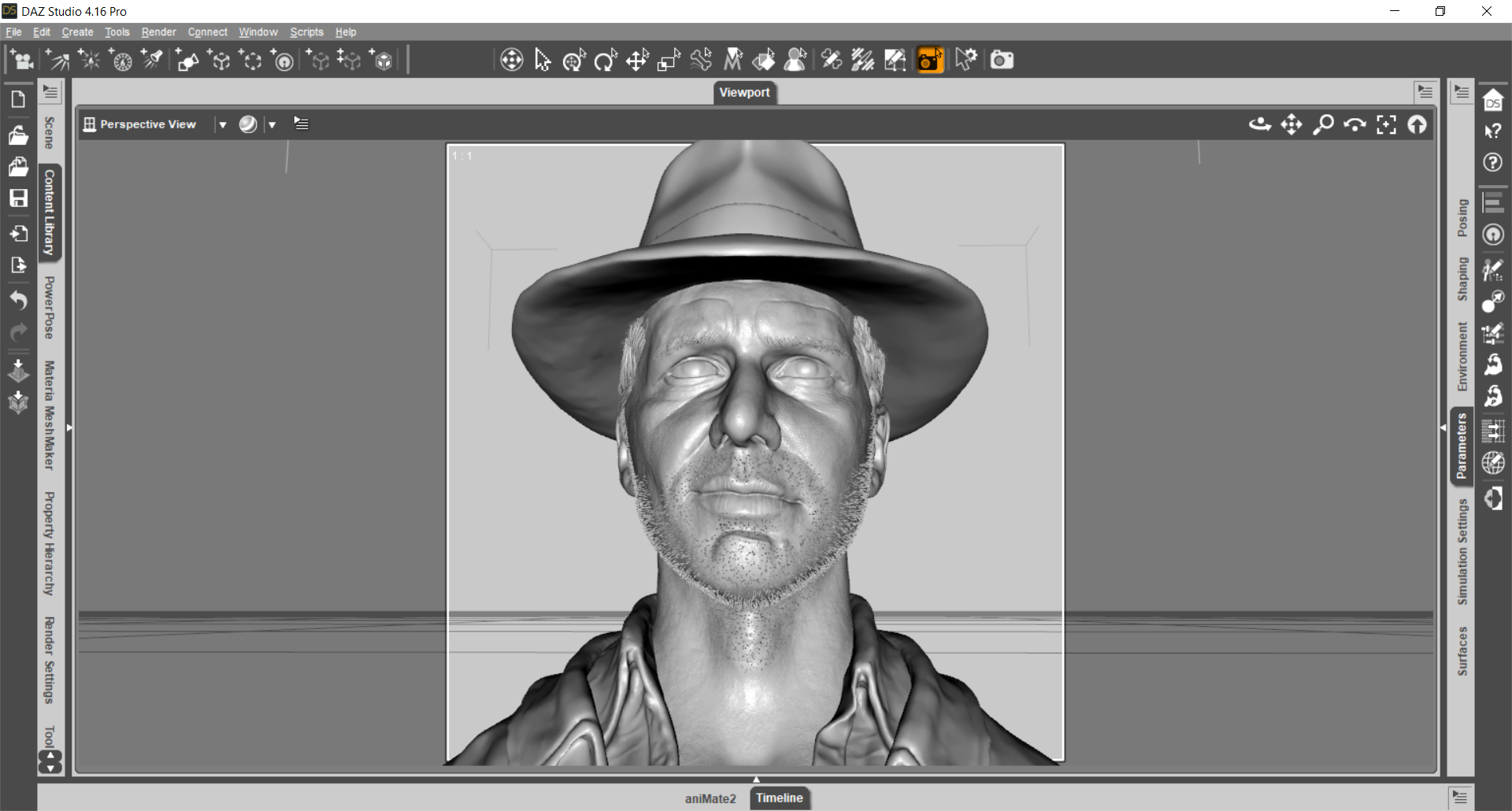
Task: Create a new primitive shape
Action: pos(187,60)
